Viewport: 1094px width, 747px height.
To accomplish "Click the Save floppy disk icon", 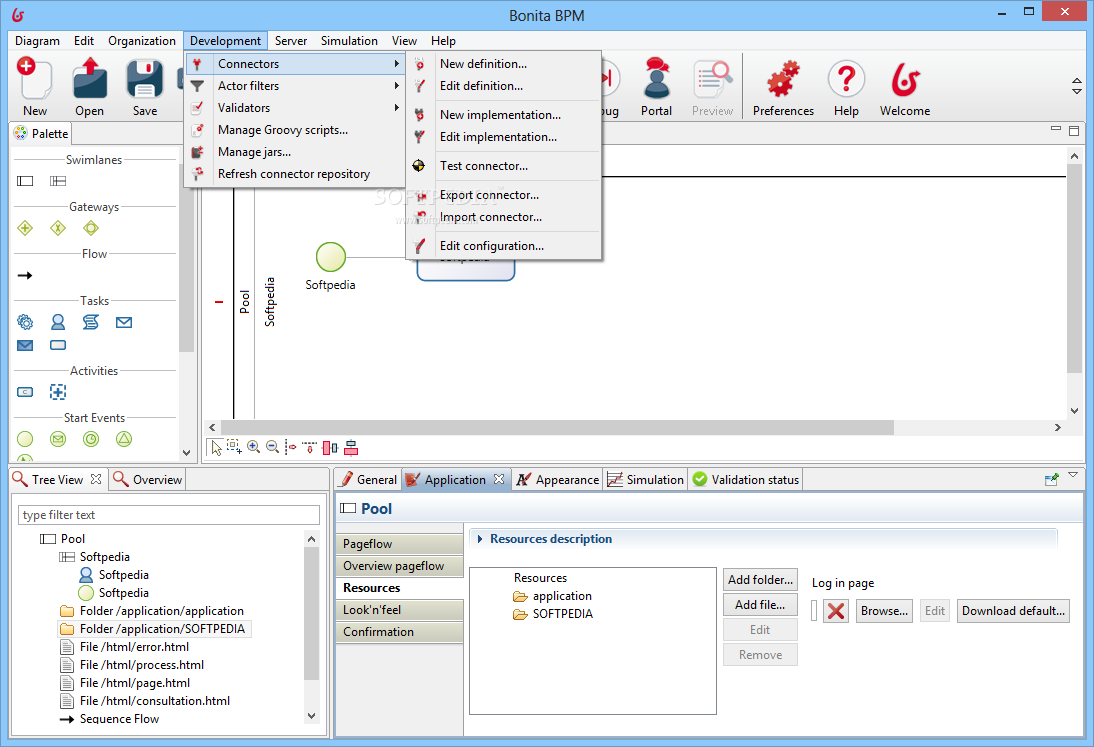I will (144, 79).
